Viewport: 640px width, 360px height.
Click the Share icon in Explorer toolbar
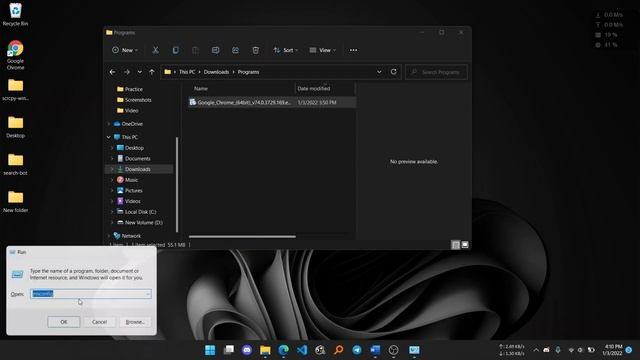click(236, 50)
